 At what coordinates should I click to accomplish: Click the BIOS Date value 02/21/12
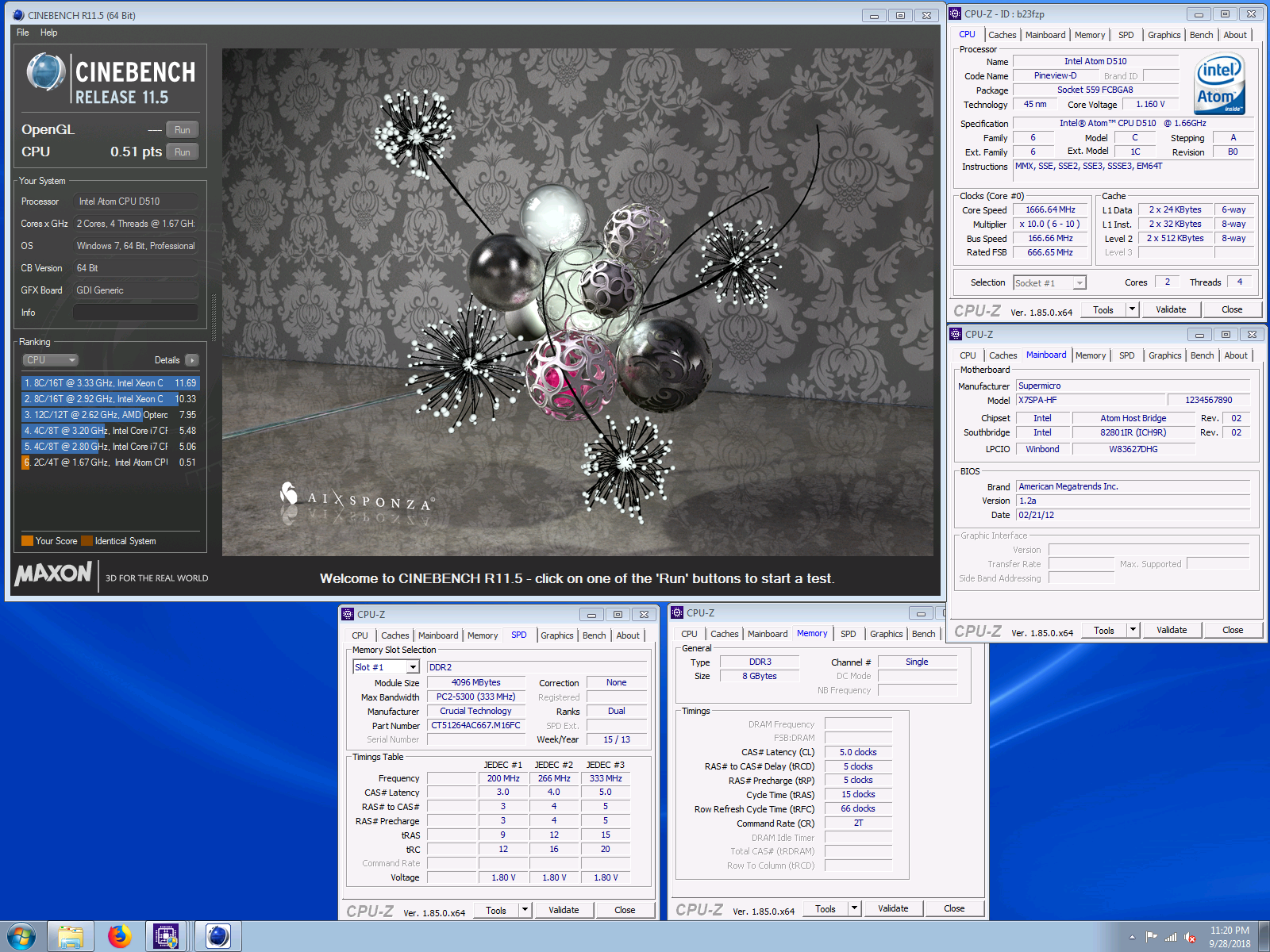pyautogui.click(x=1133, y=515)
